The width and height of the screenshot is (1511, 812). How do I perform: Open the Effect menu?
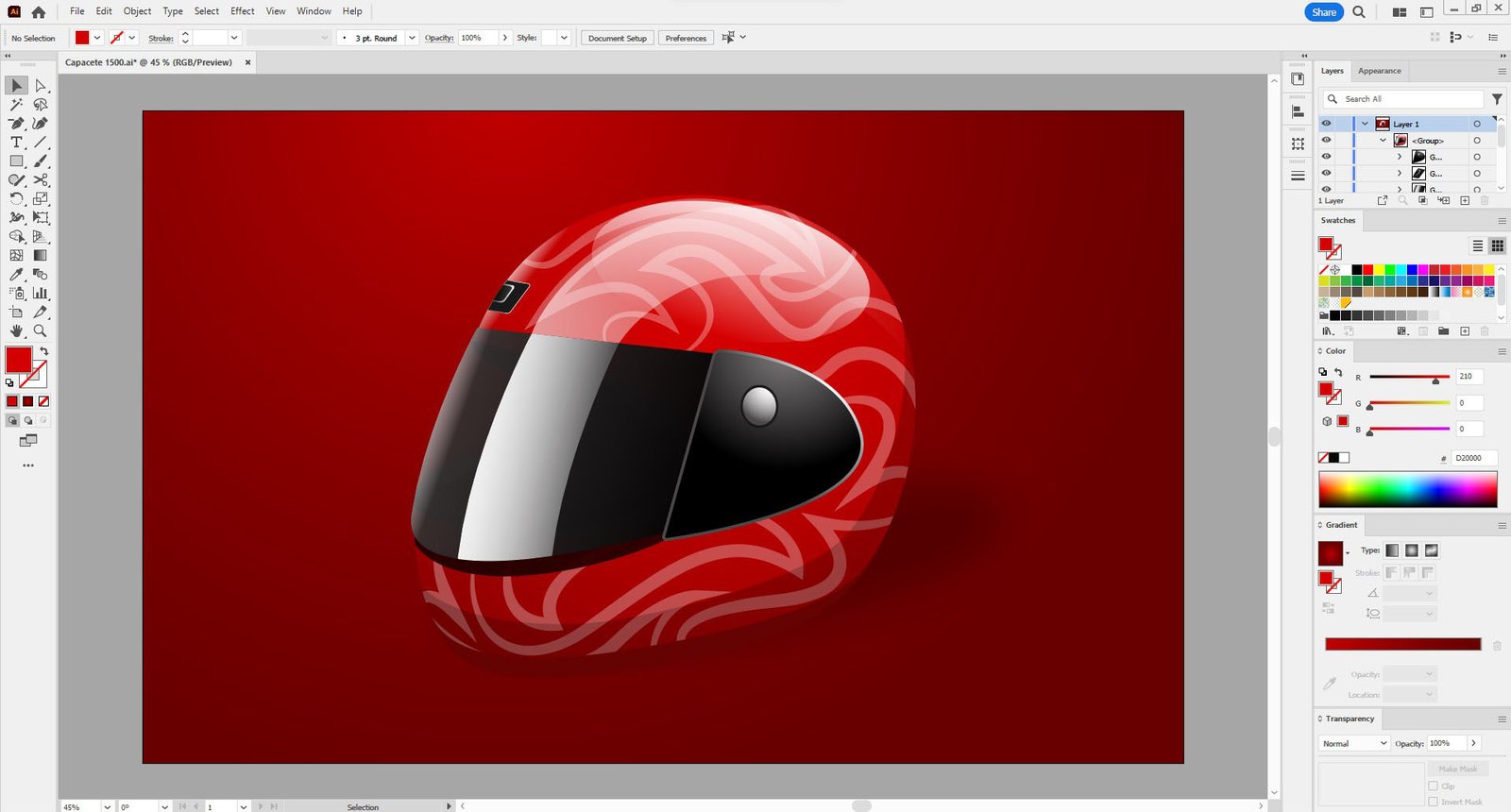click(x=243, y=11)
